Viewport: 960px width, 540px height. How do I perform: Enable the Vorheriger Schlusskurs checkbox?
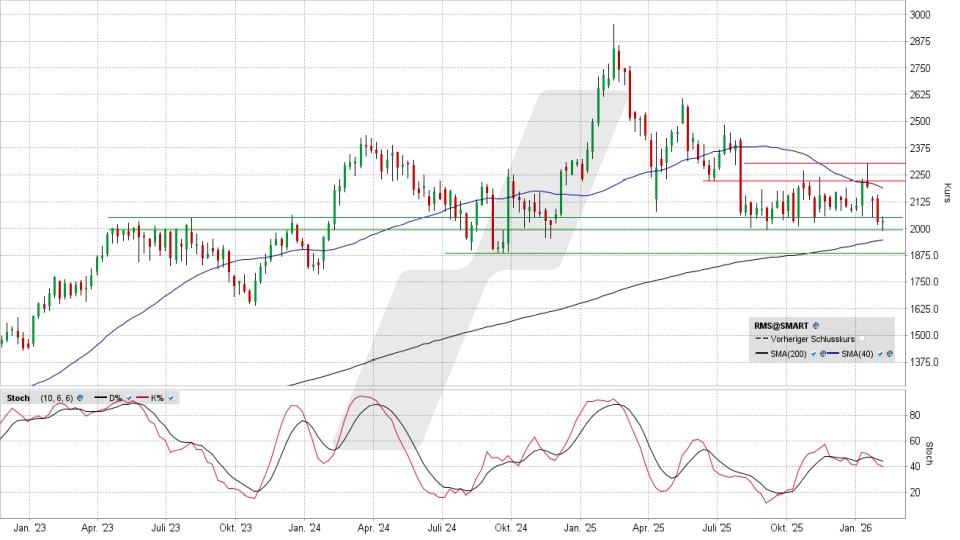862,340
